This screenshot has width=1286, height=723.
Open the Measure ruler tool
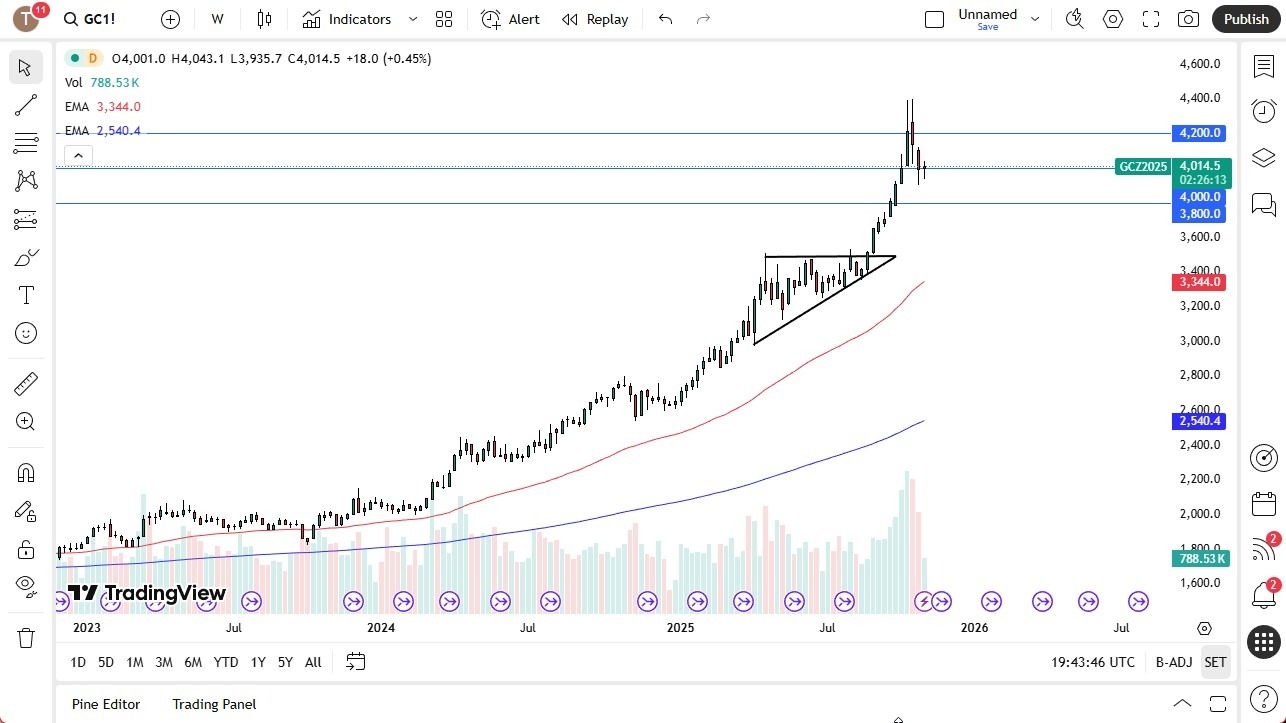click(26, 383)
